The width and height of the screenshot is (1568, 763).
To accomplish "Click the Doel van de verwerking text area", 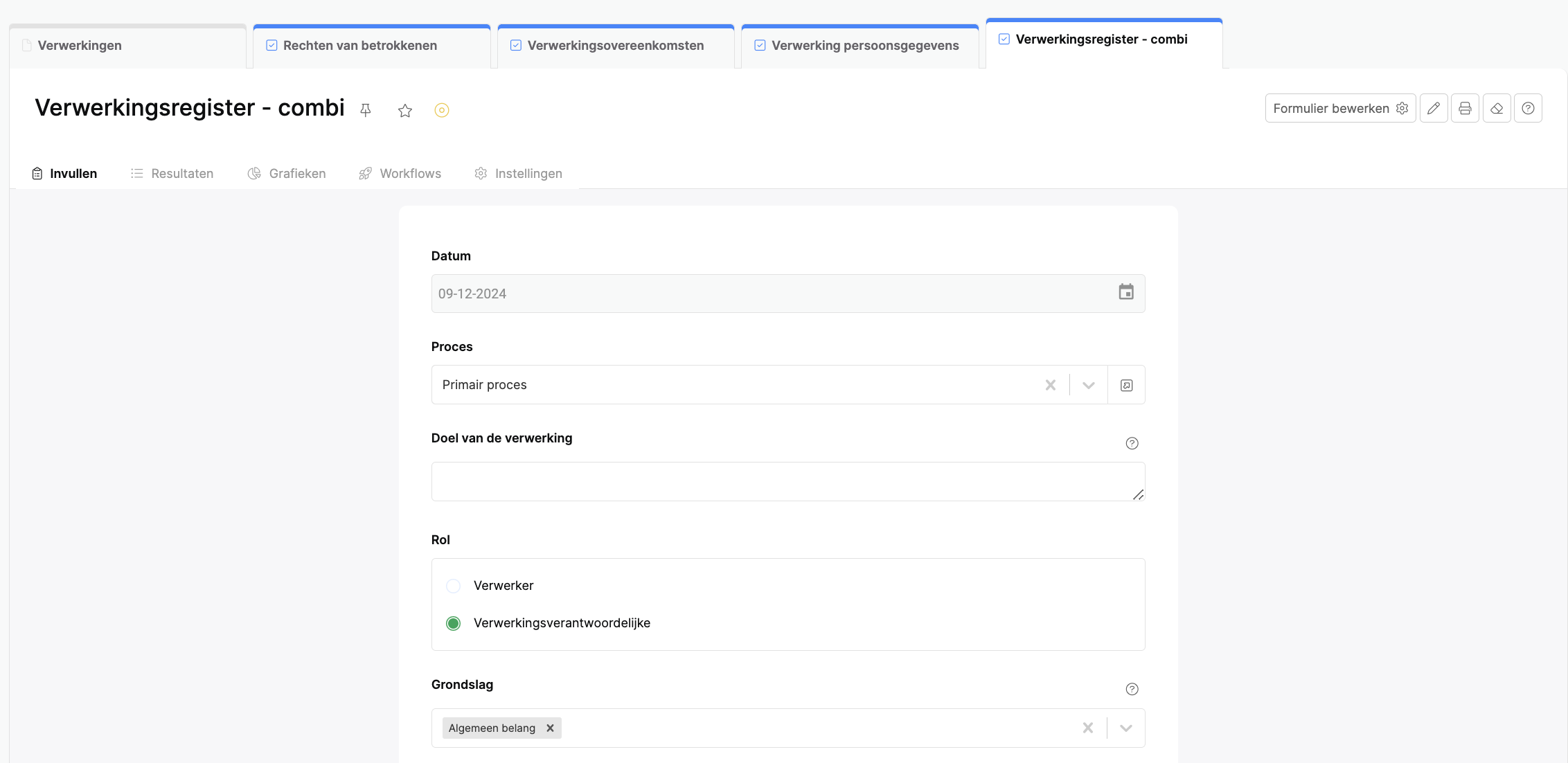I will (787, 481).
